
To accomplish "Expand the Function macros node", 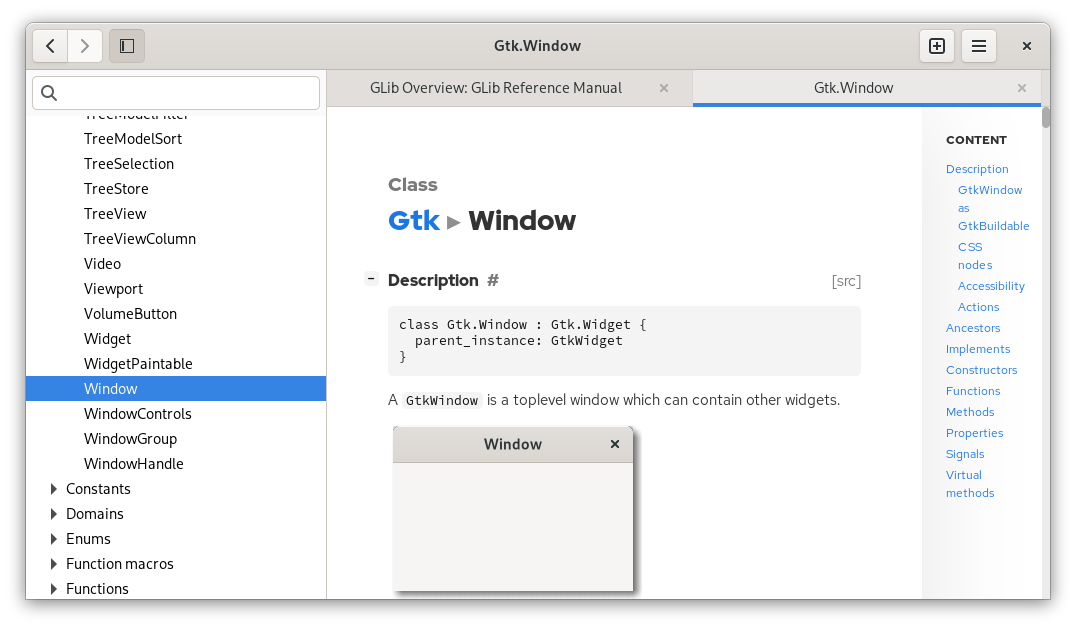I will pyautogui.click(x=54, y=564).
